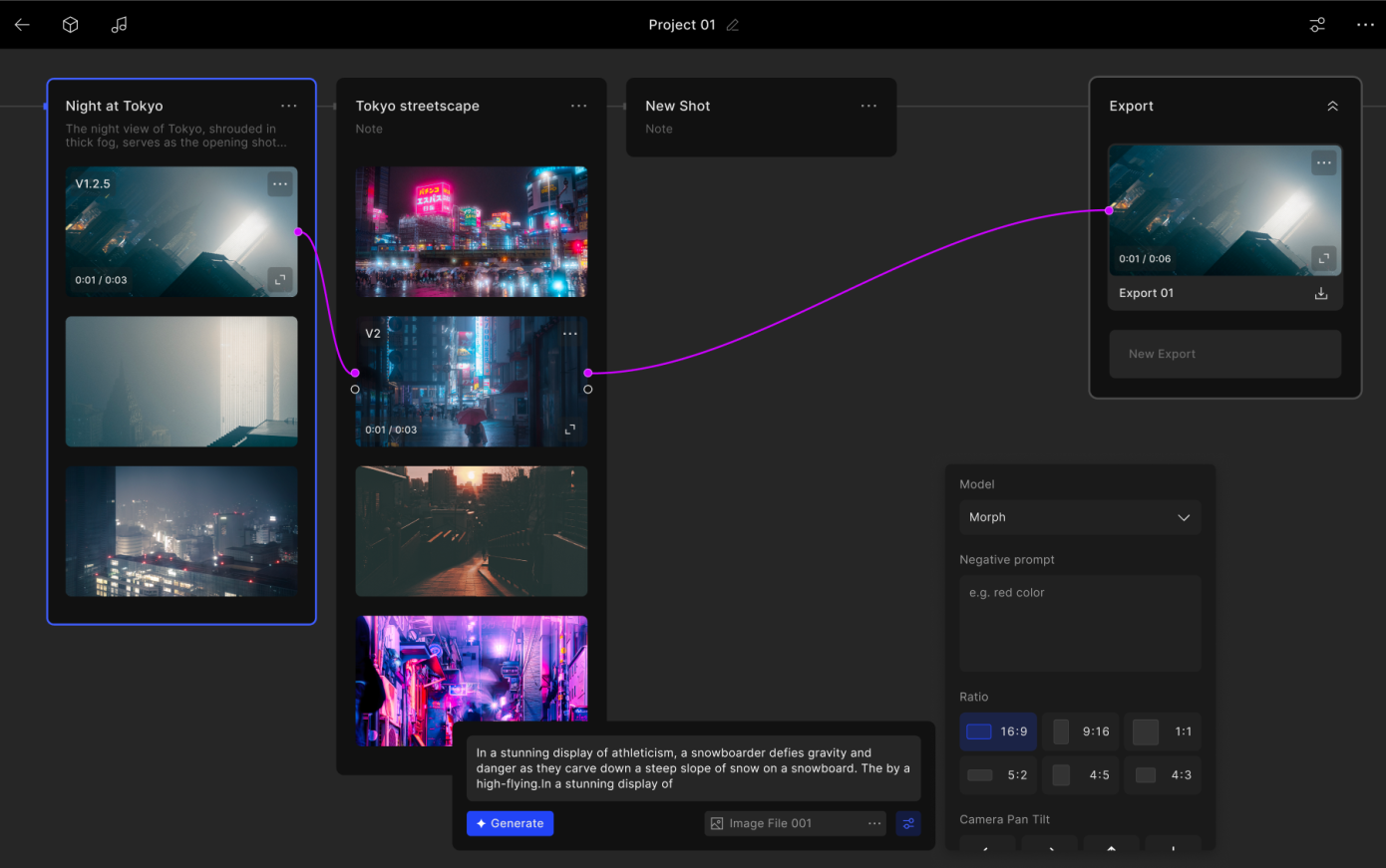Click the settings sliders icon top right
Screen dimensions: 1386x868
coord(1316,24)
